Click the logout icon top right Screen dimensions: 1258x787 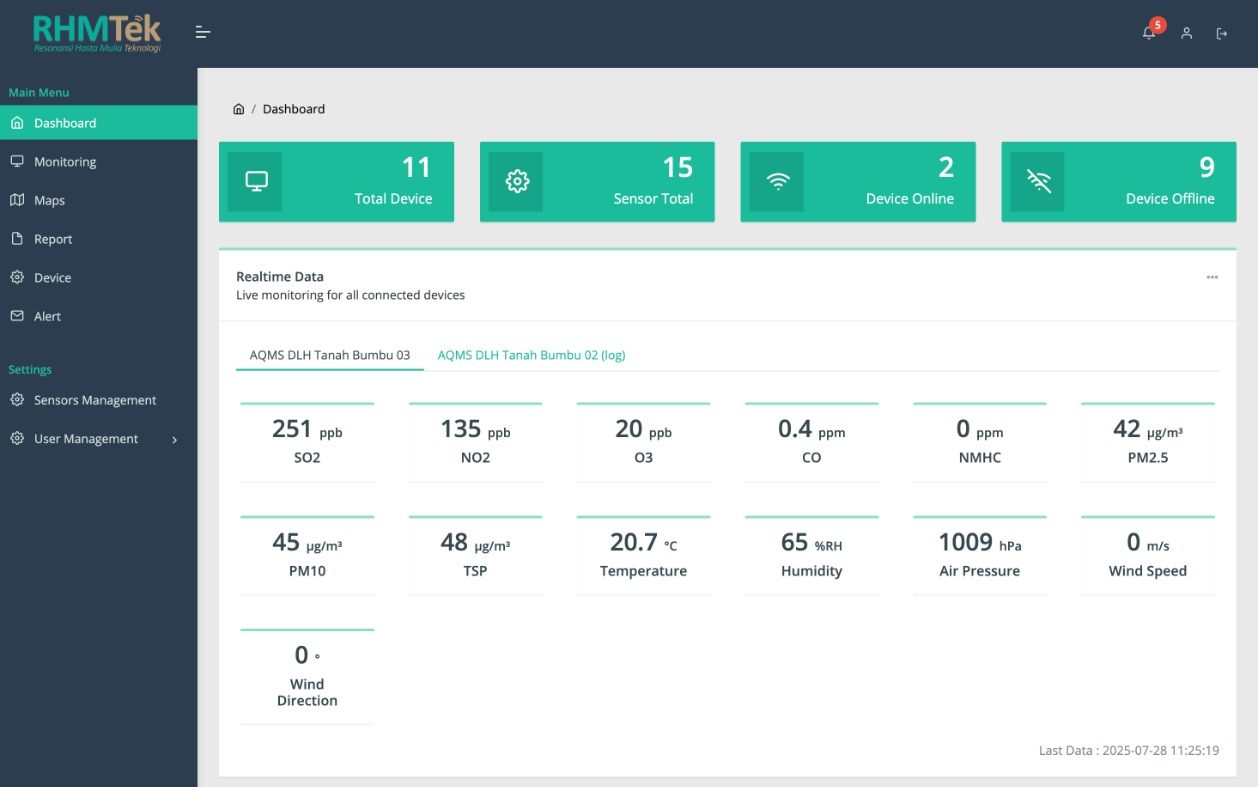point(1221,32)
